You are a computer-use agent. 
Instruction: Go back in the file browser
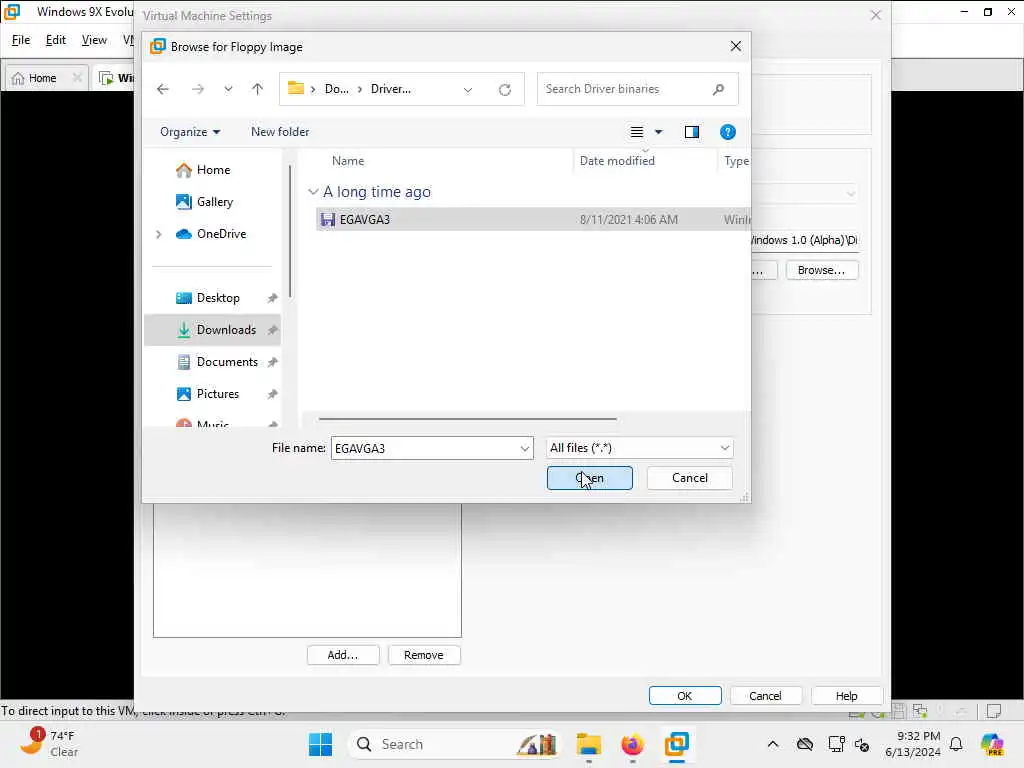click(163, 89)
